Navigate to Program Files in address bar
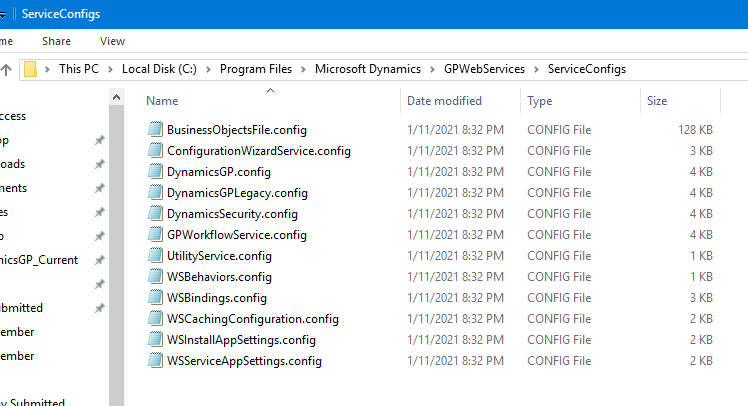Screen dimensions: 748x406 click(256, 69)
